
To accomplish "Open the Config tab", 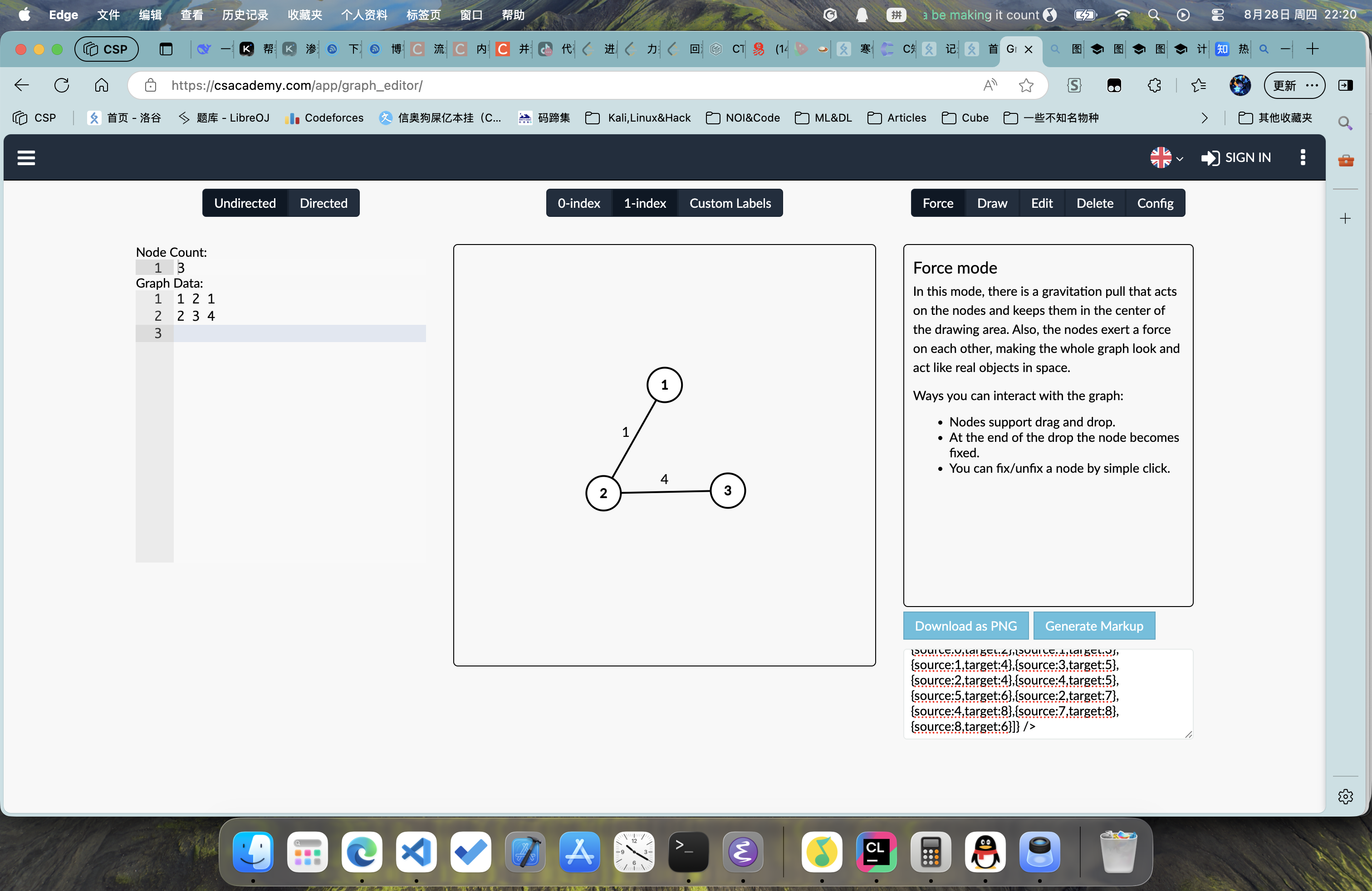I will click(x=1155, y=203).
